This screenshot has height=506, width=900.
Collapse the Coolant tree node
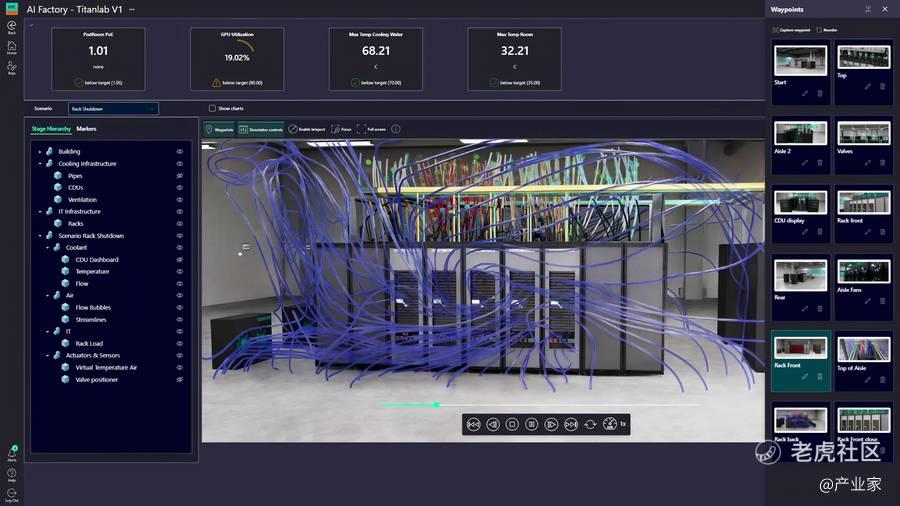click(47, 248)
